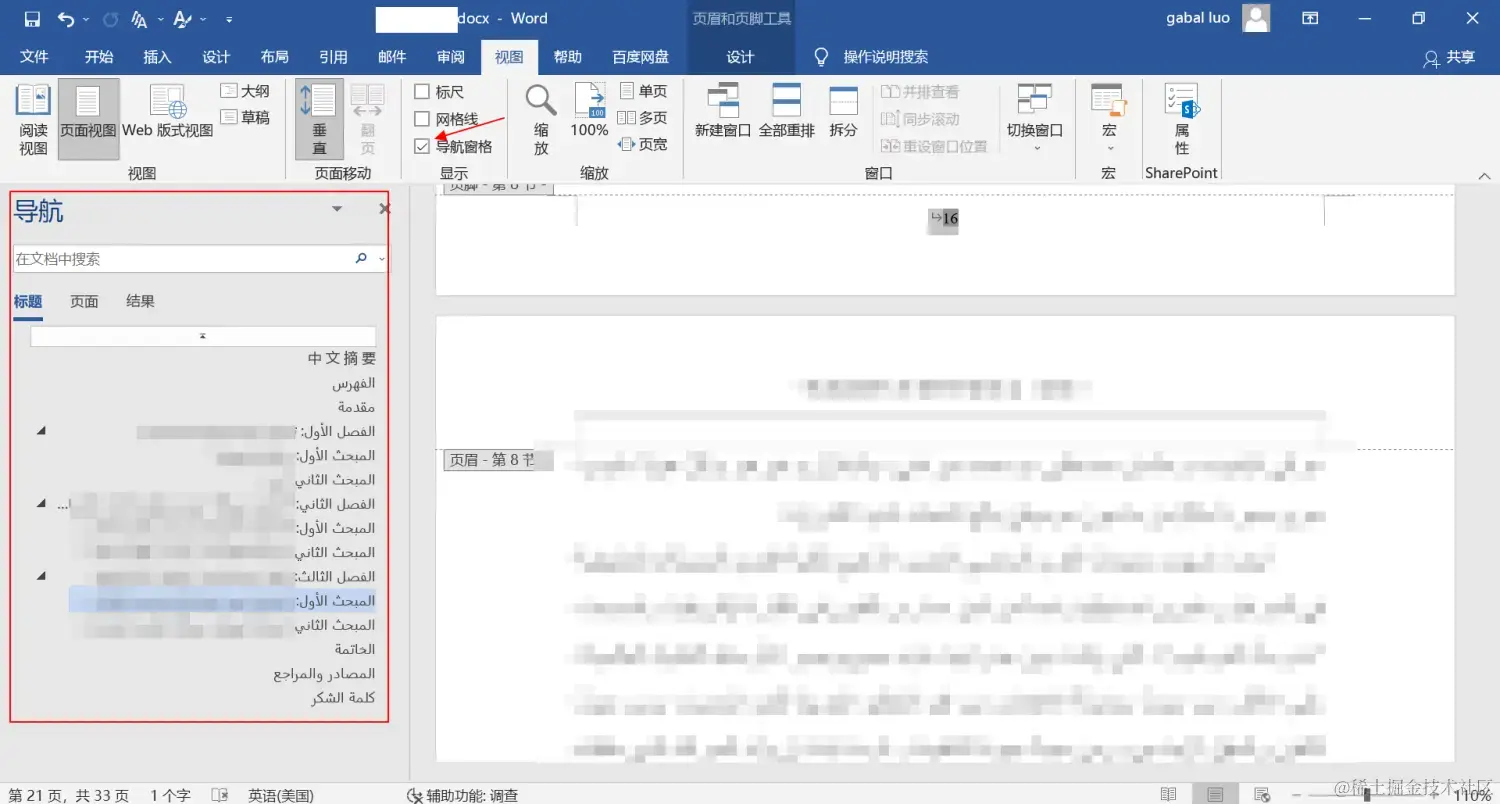Click accessibility checker 辅助功能: 调查
This screenshot has width=1500, height=804.
point(463,795)
